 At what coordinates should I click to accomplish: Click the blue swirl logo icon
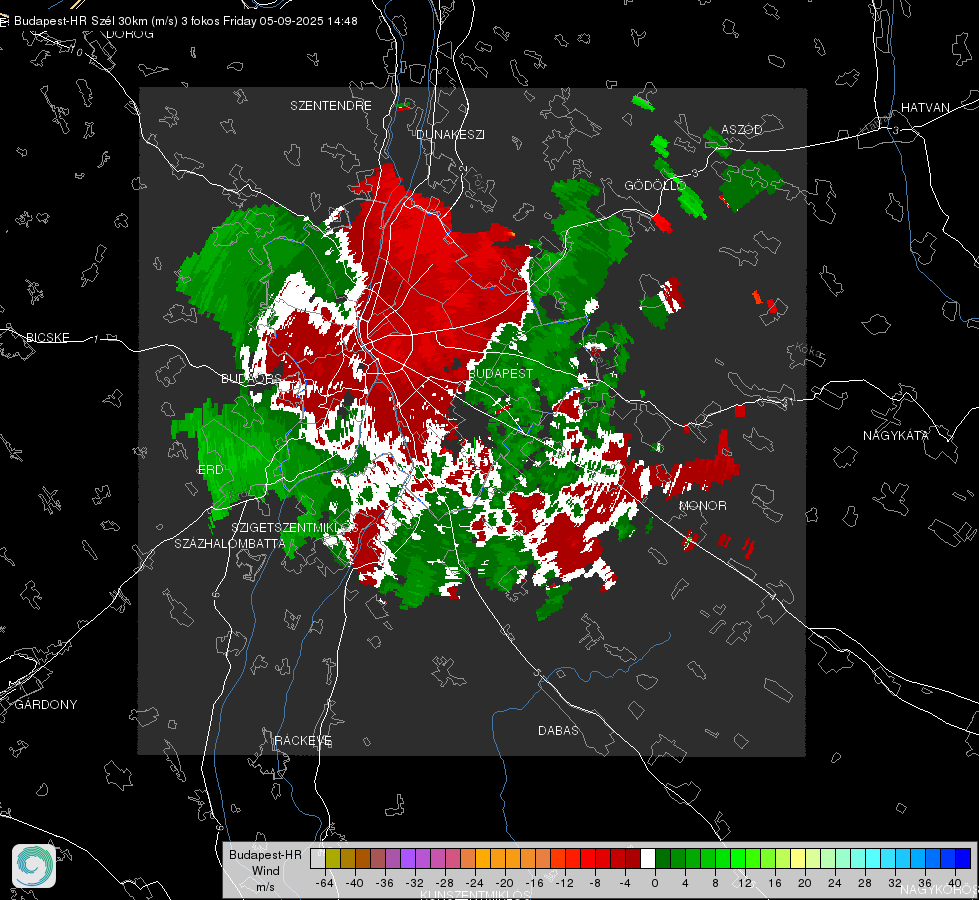pyautogui.click(x=34, y=866)
